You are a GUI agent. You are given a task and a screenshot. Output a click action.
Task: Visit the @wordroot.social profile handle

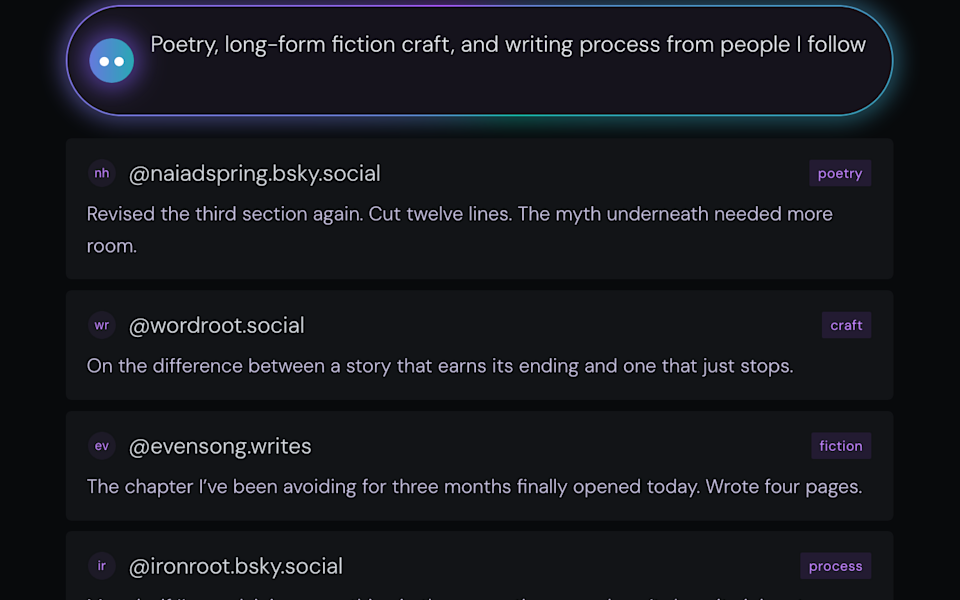(216, 325)
